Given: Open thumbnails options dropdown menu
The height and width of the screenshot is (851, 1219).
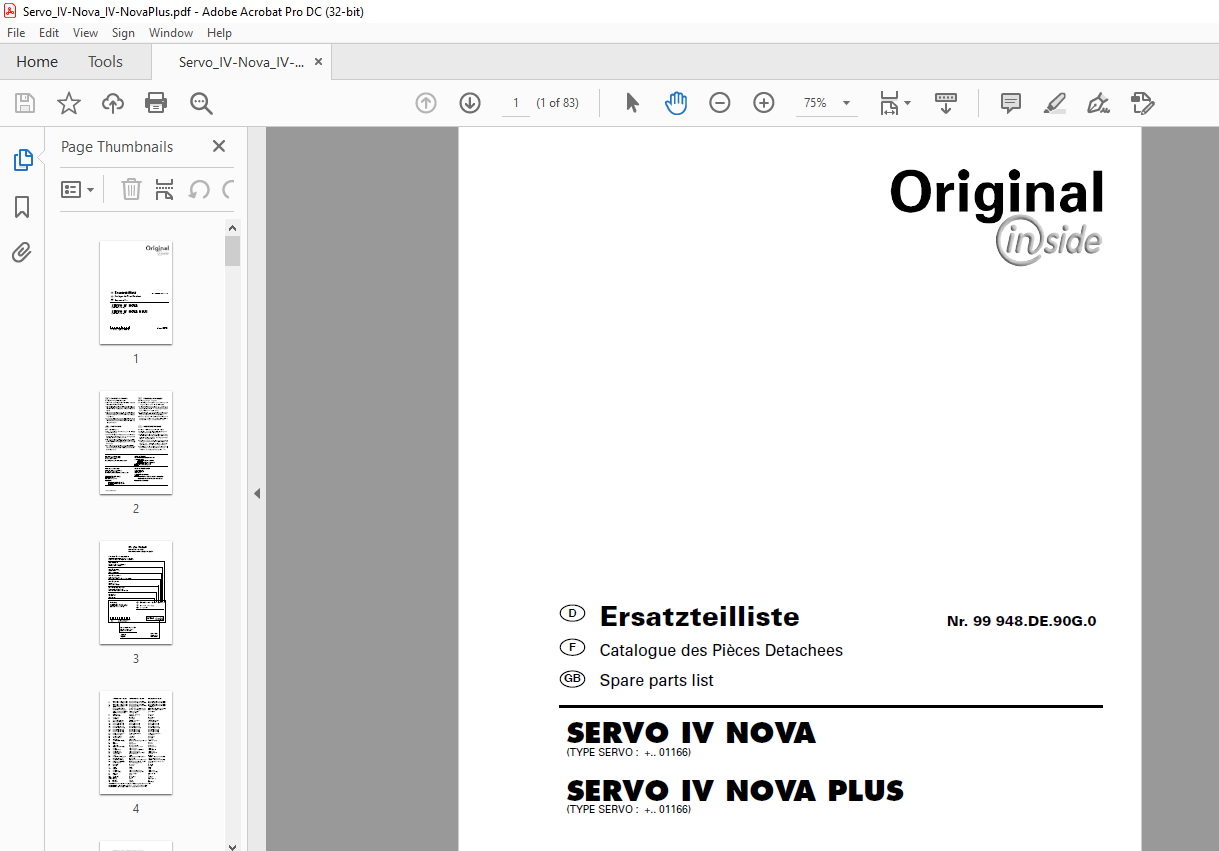Looking at the screenshot, I should click(77, 189).
